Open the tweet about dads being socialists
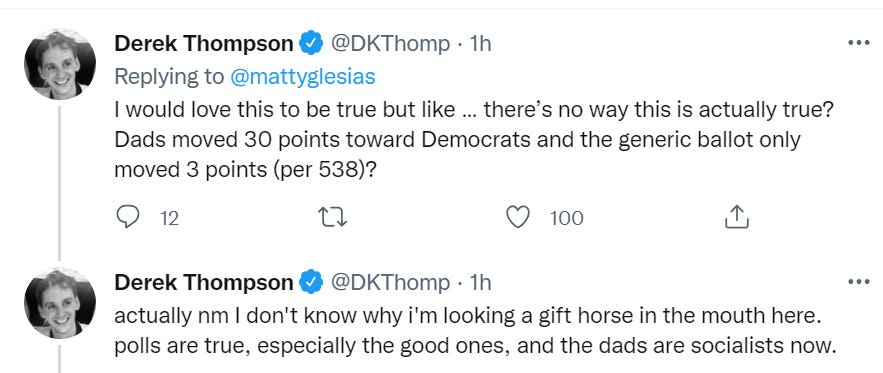The image size is (883, 373). (x=473, y=332)
